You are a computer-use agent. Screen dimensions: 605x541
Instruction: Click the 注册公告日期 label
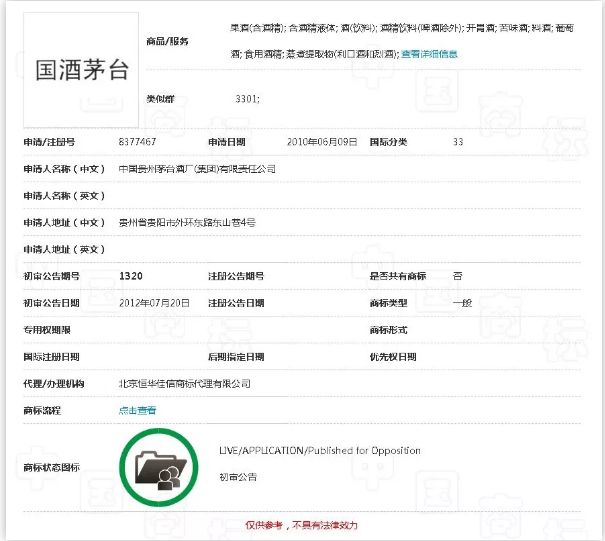236,303
